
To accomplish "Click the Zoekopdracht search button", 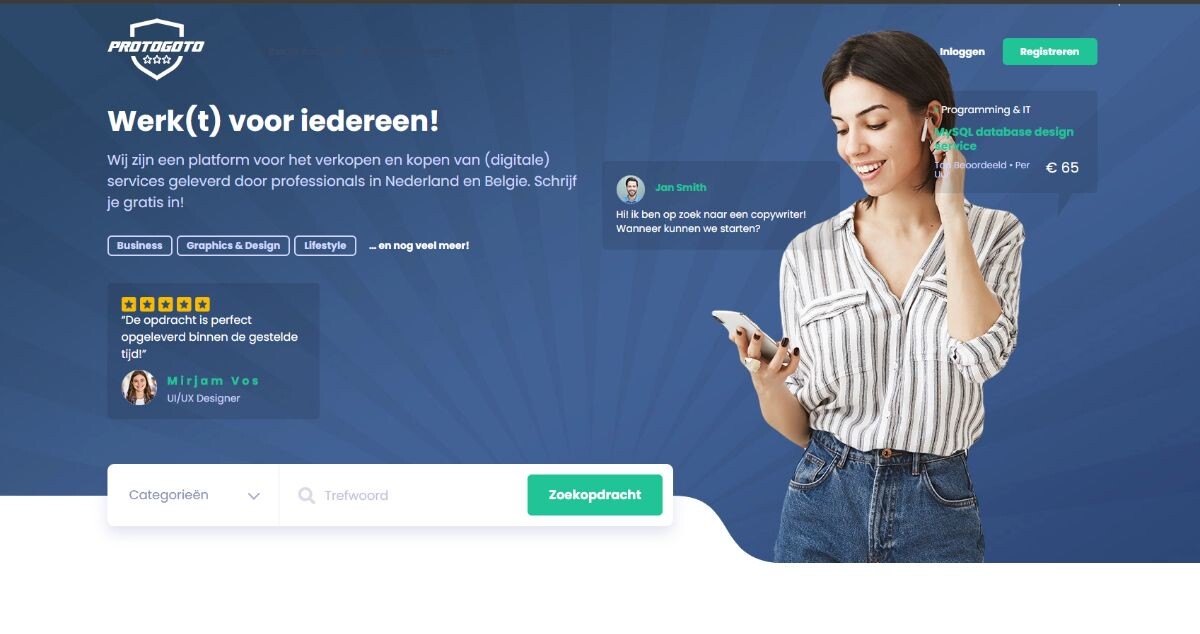I will (x=595, y=495).
